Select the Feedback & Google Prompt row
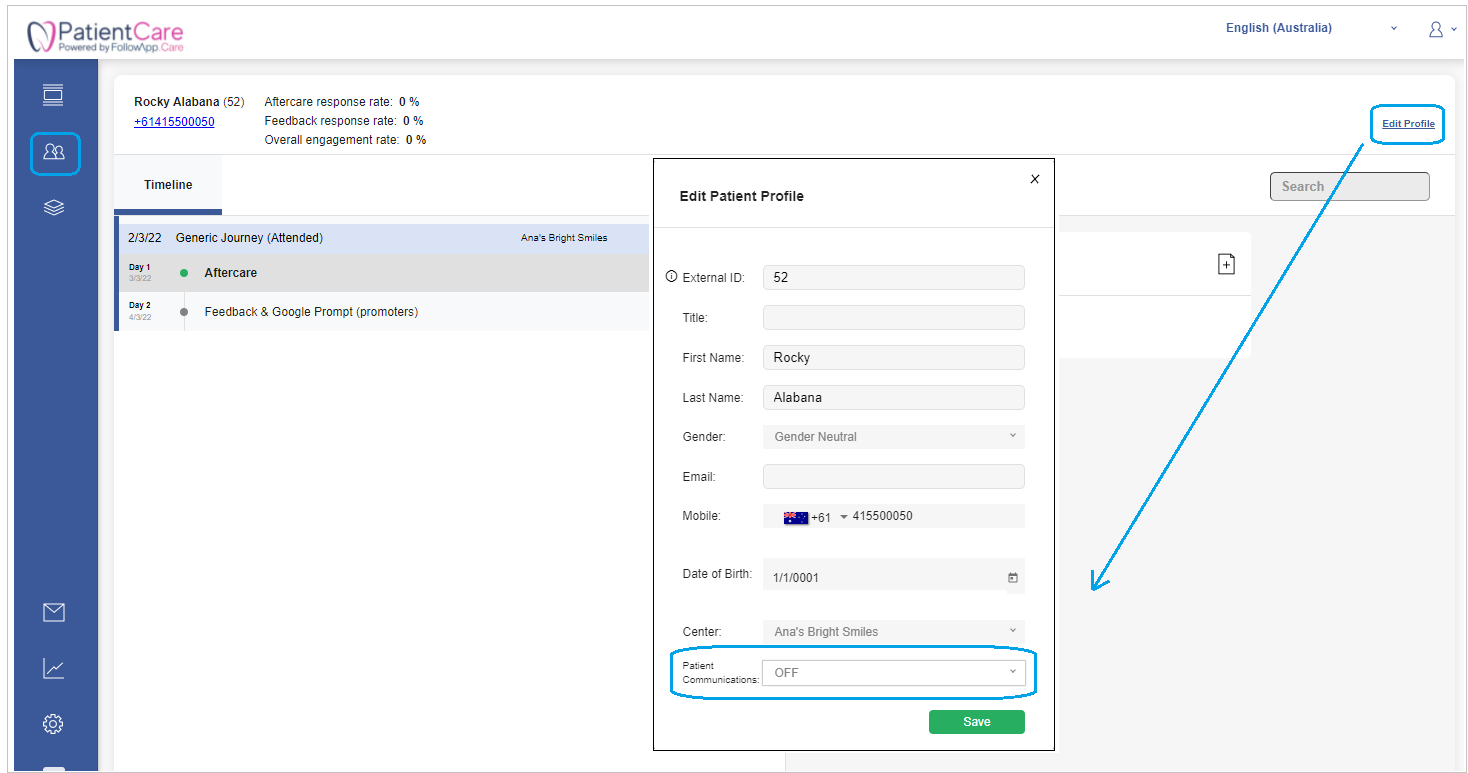 point(382,311)
